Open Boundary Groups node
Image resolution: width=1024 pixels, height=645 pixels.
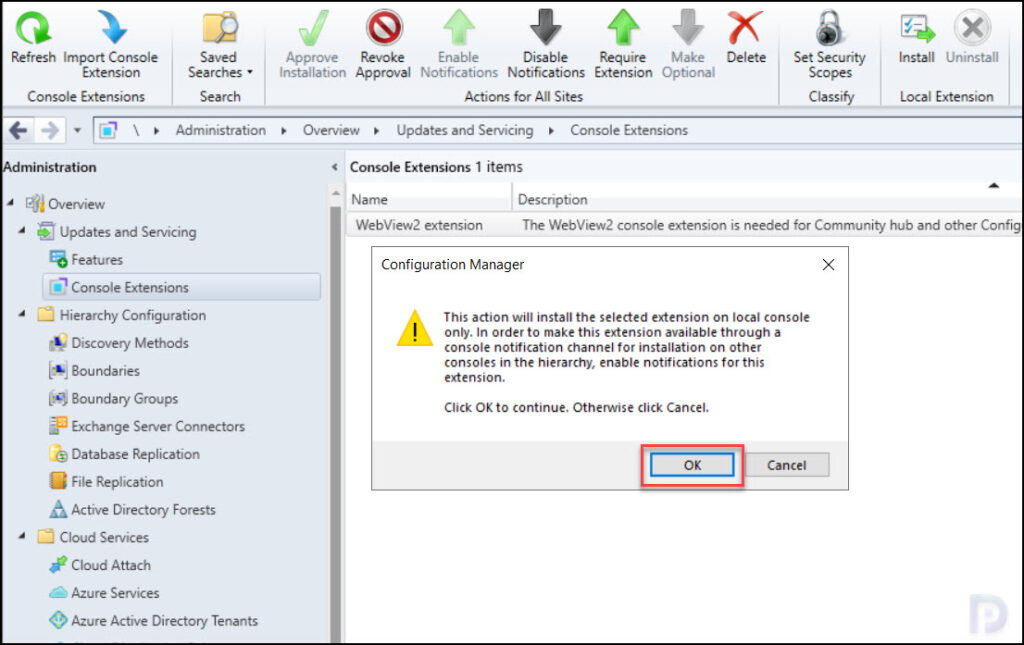pos(124,399)
